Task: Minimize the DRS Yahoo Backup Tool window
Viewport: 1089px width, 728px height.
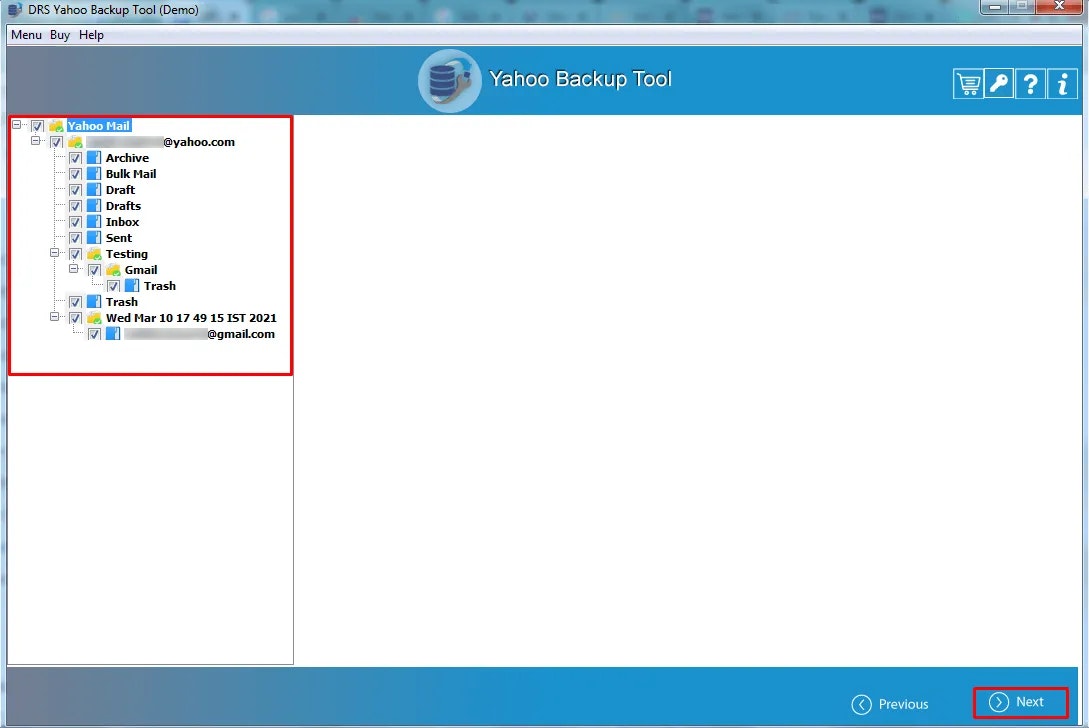Action: point(995,7)
